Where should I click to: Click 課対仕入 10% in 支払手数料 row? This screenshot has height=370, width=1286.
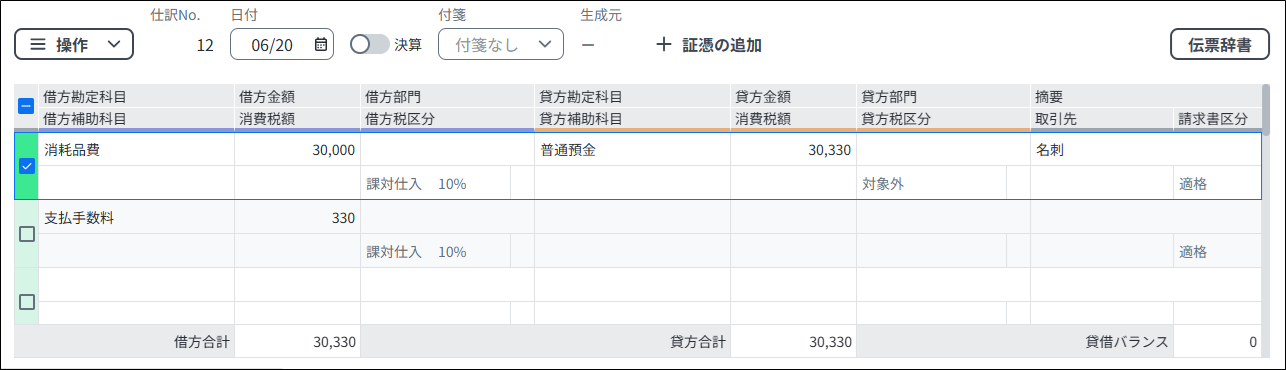pyautogui.click(x=435, y=252)
